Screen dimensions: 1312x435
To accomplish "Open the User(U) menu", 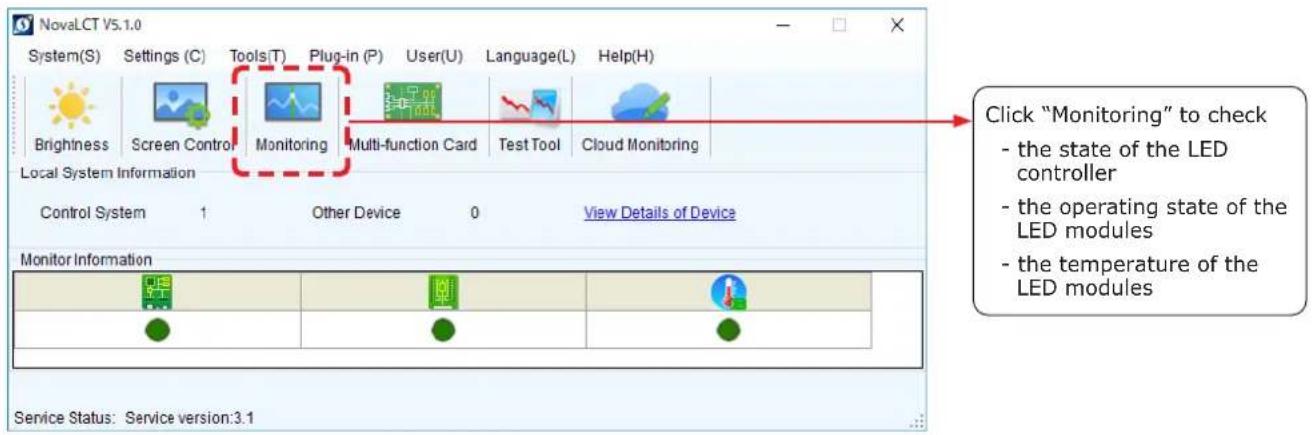I will tap(434, 56).
